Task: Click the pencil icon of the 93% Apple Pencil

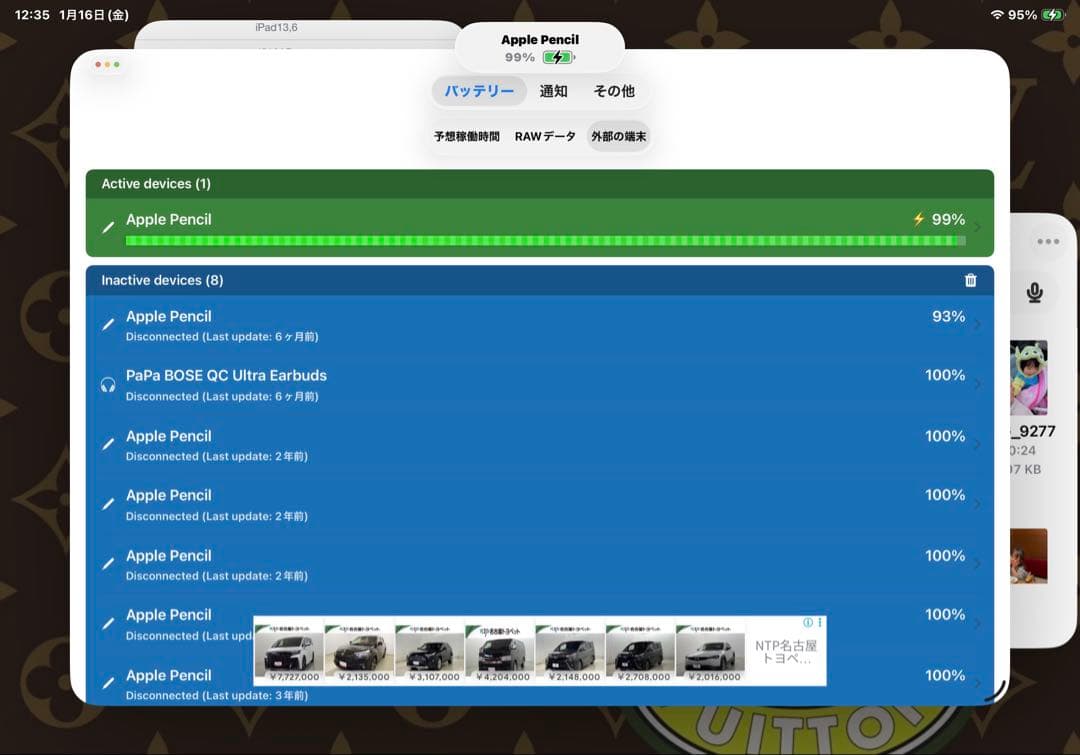Action: (109, 325)
